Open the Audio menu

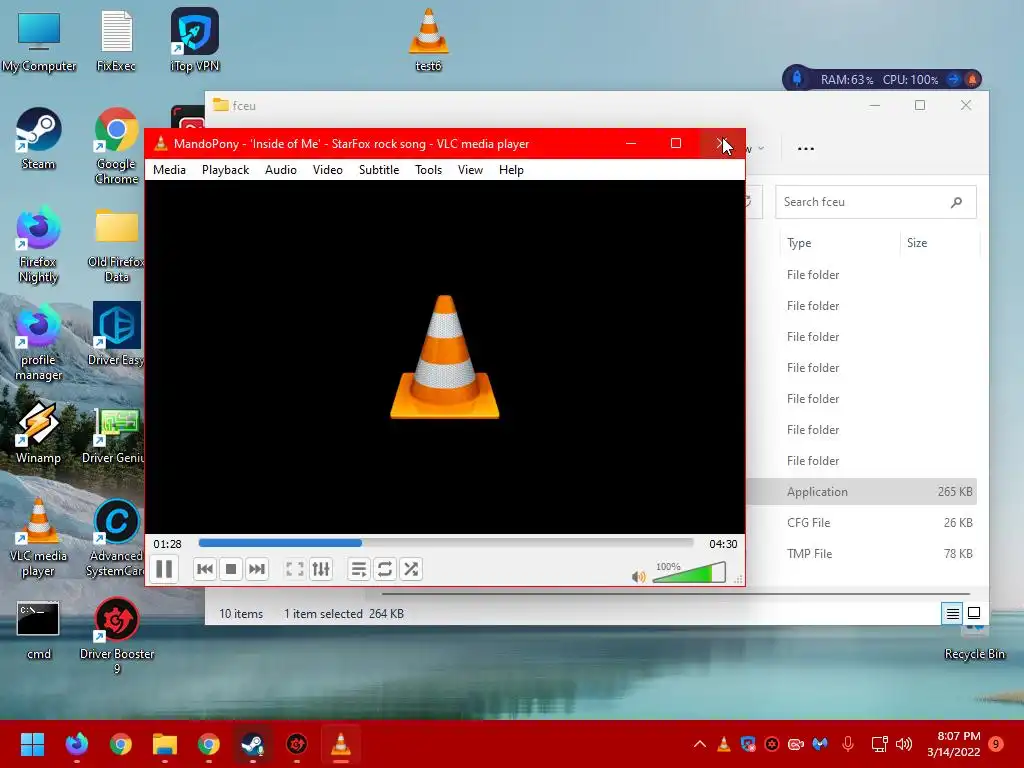click(281, 170)
